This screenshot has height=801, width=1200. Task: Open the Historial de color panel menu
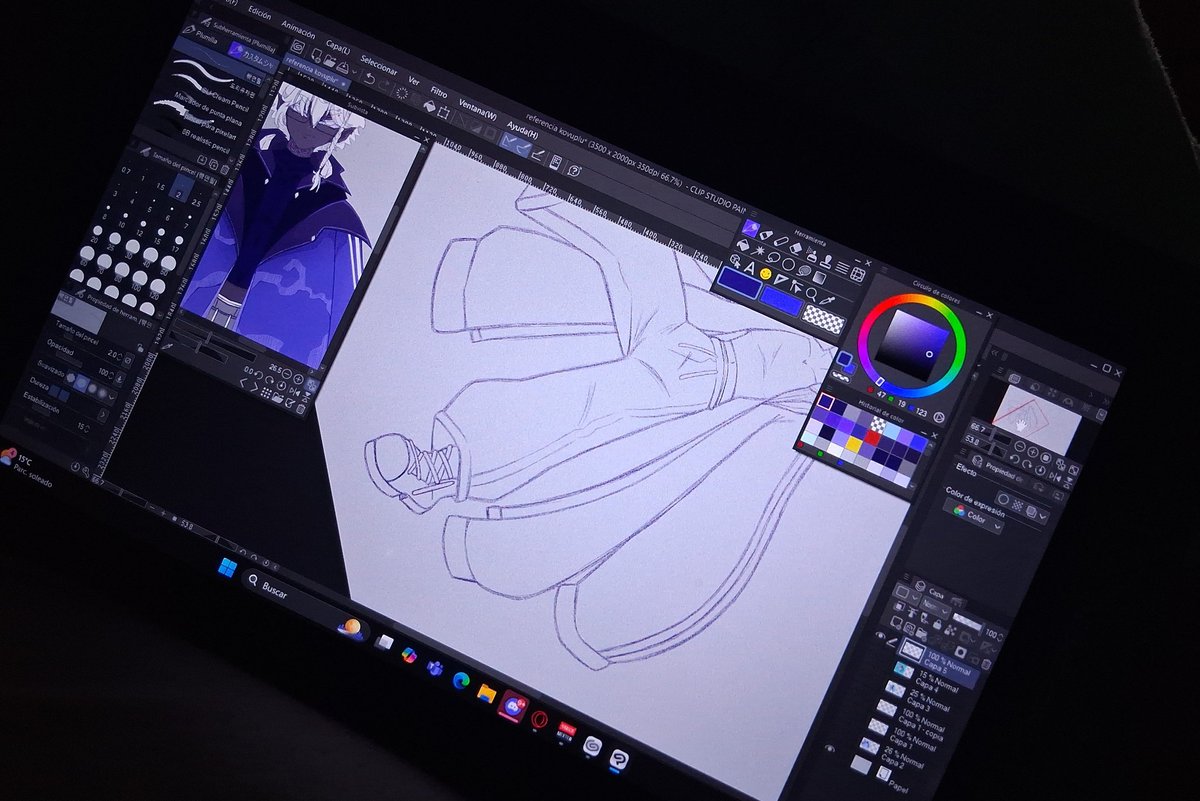tap(829, 387)
